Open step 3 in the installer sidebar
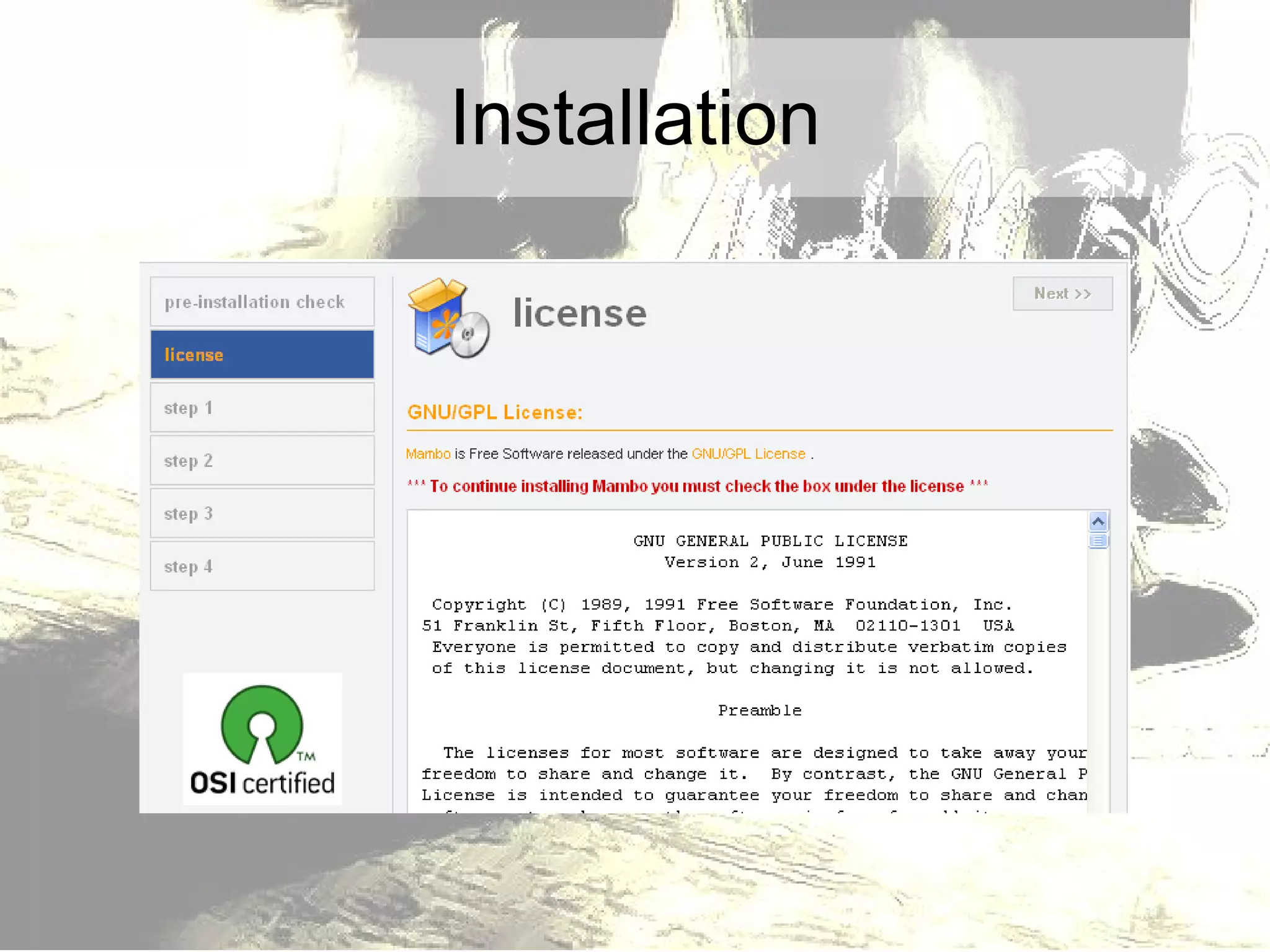Viewport: 1270px width, 952px height. (262, 513)
